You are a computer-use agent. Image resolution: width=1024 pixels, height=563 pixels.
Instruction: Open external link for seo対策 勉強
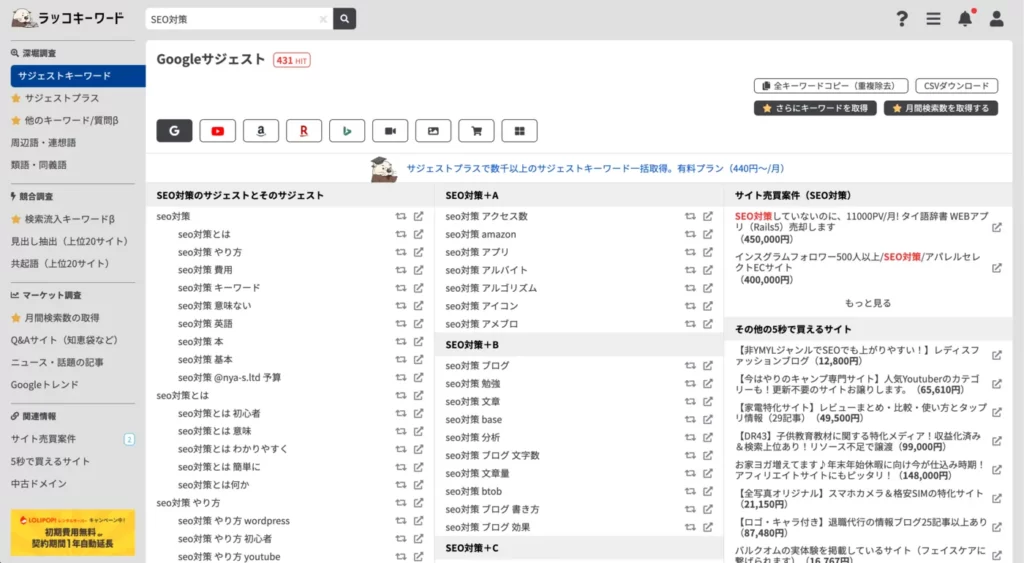coord(707,383)
